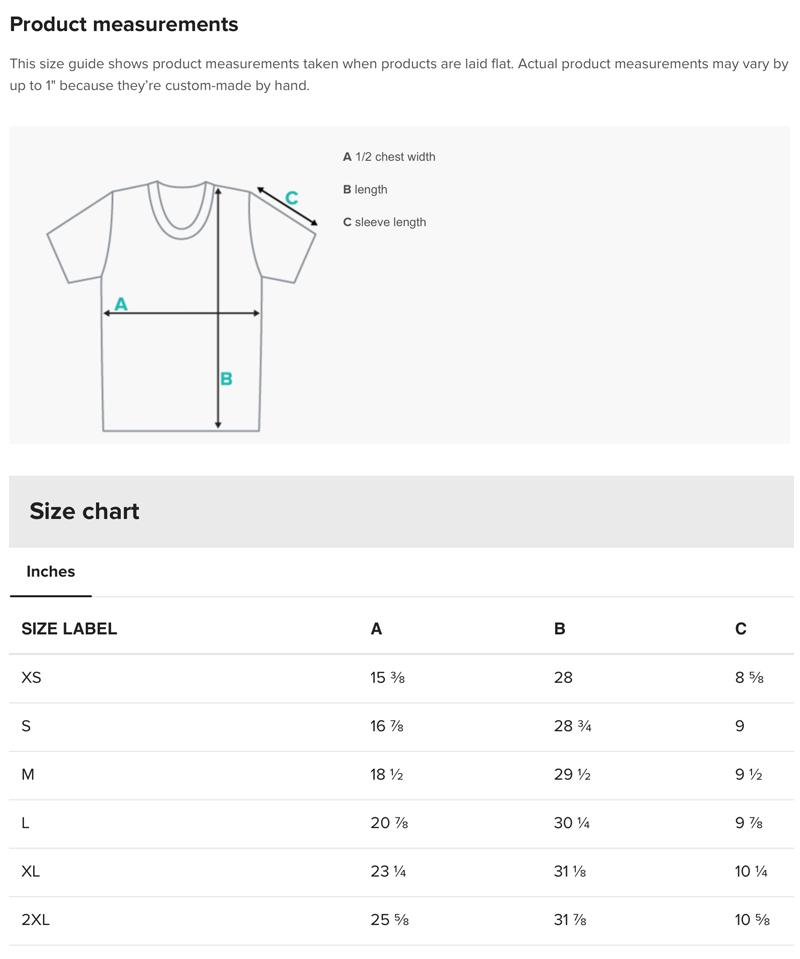Click column header A in size table
The image size is (800, 959).
(376, 629)
